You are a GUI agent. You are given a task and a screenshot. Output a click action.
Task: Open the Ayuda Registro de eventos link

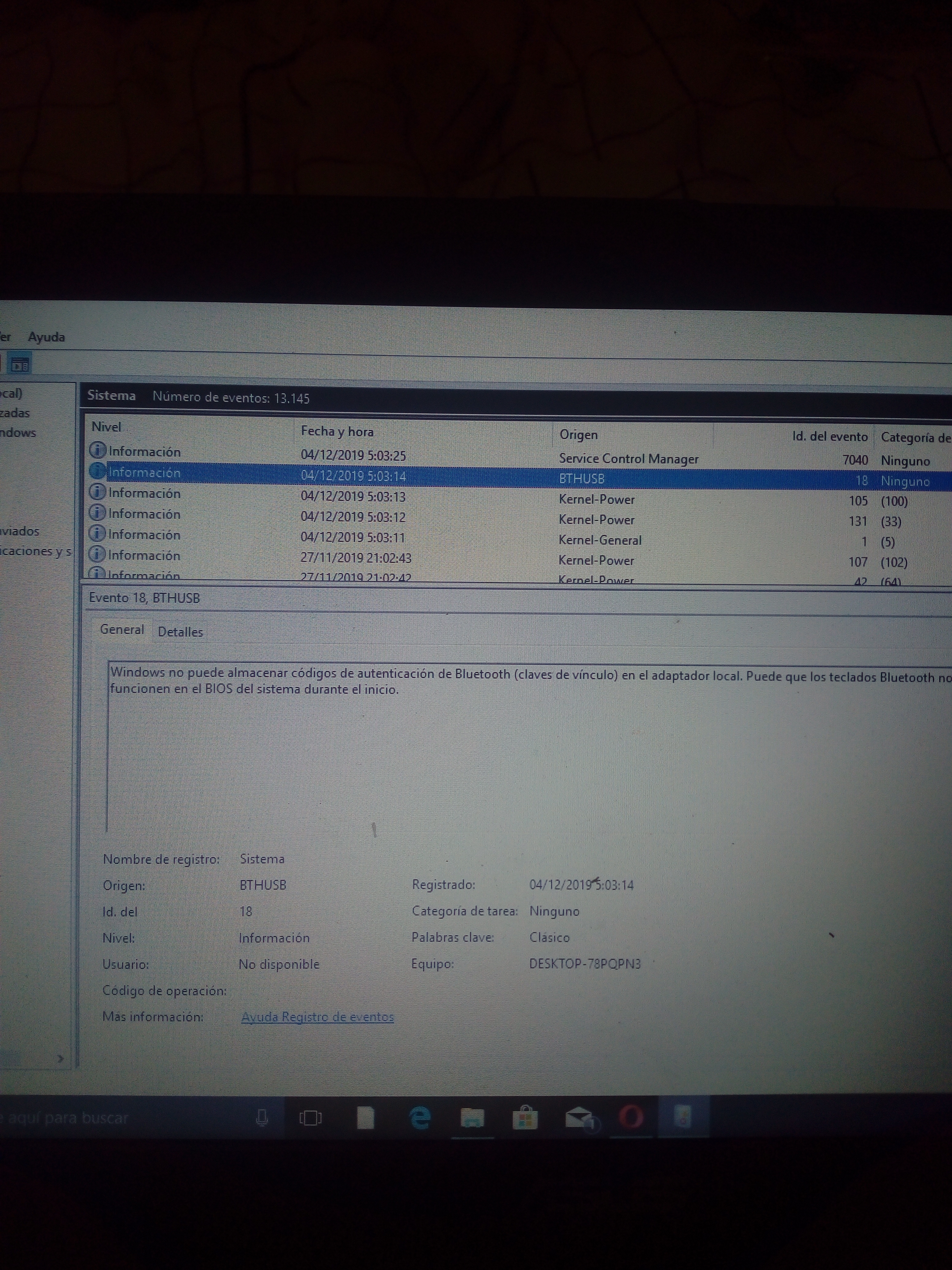coord(317,1017)
